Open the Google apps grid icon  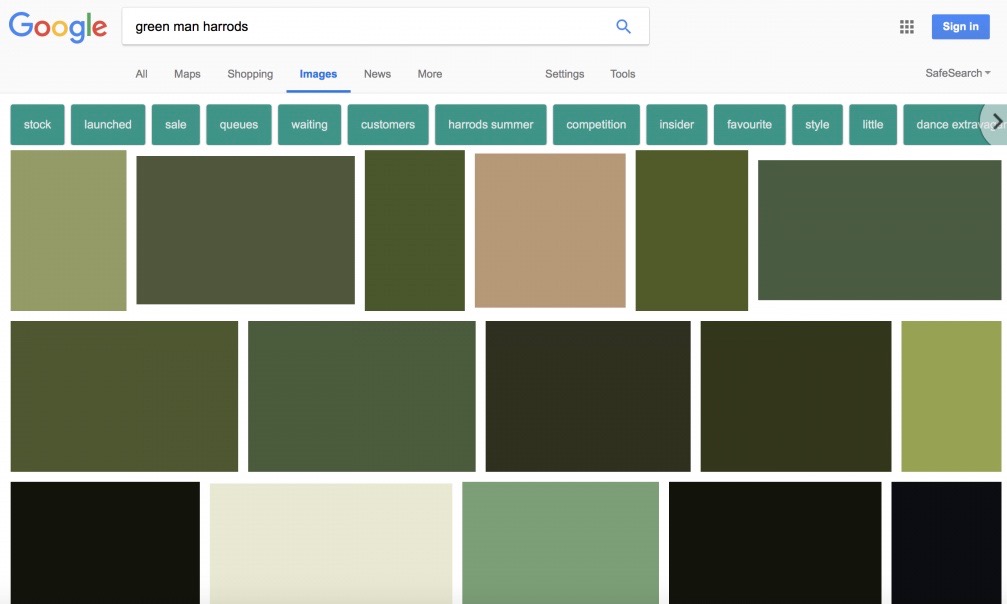click(906, 27)
